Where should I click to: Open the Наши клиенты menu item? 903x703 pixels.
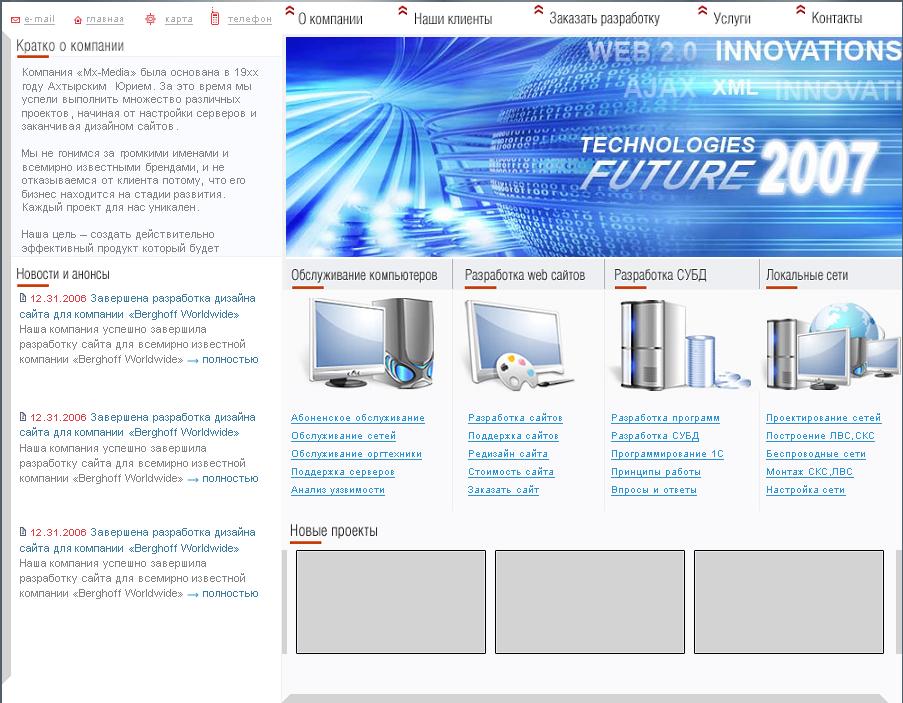pyautogui.click(x=452, y=19)
